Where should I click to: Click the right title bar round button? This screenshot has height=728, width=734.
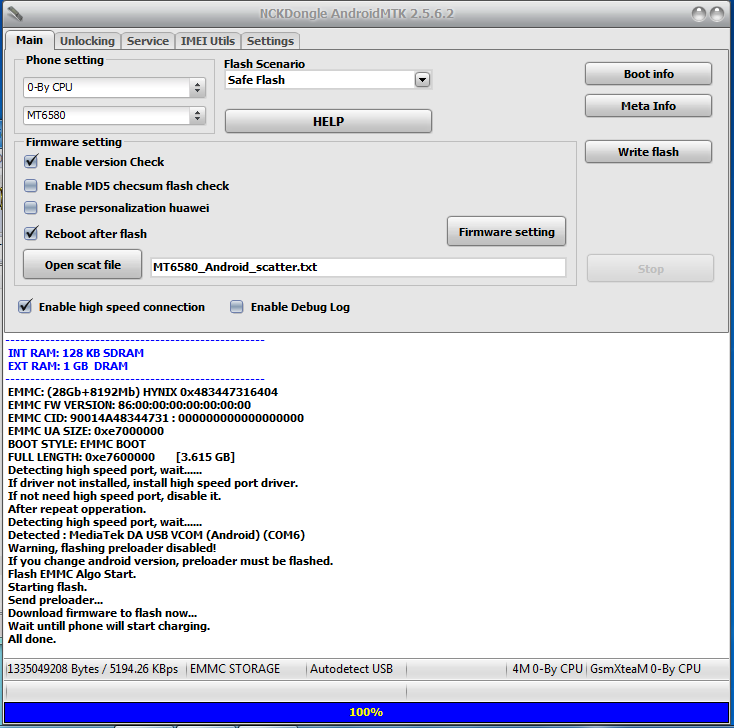point(717,14)
